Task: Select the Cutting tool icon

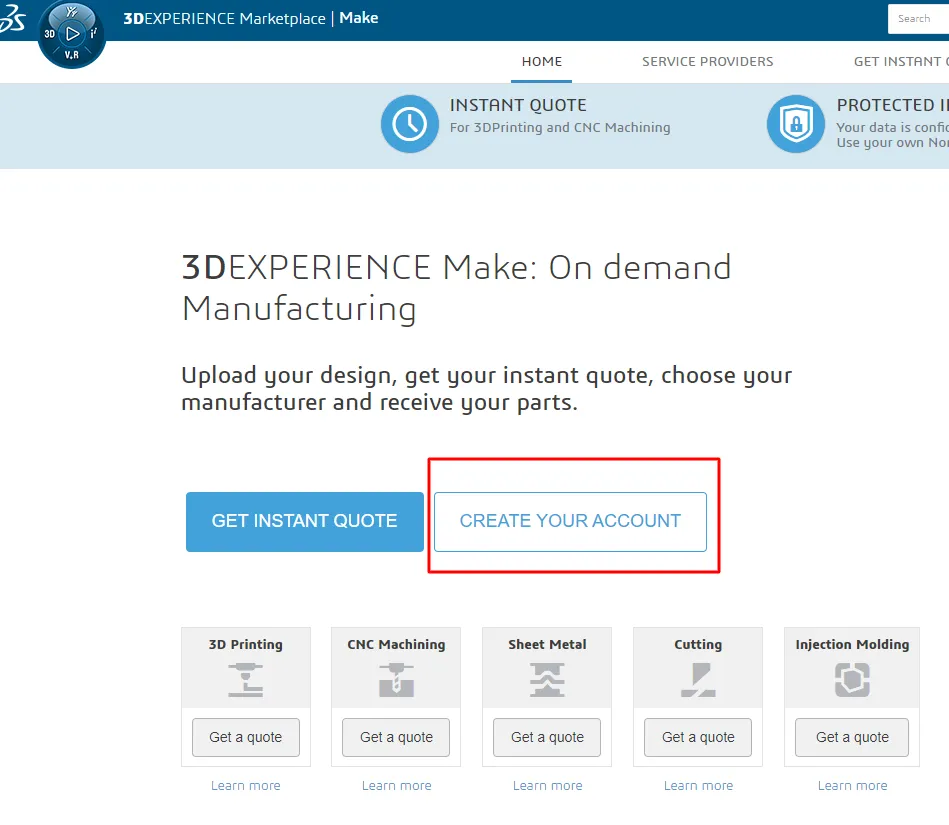Action: tap(697, 681)
